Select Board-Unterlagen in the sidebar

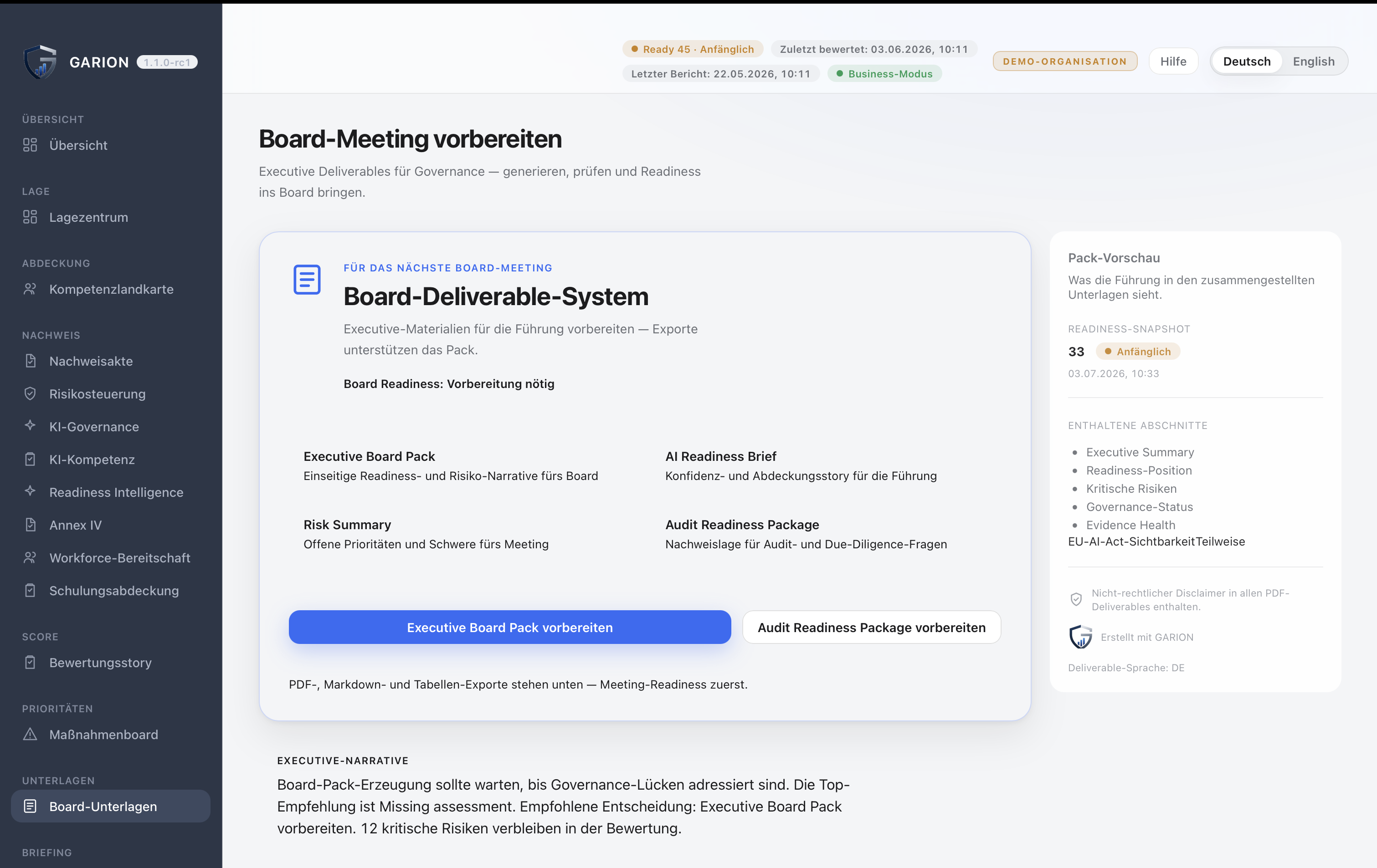pos(110,806)
